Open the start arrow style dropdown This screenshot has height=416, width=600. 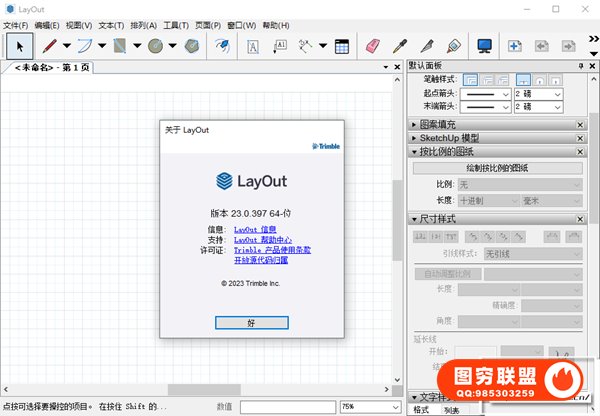[484, 92]
